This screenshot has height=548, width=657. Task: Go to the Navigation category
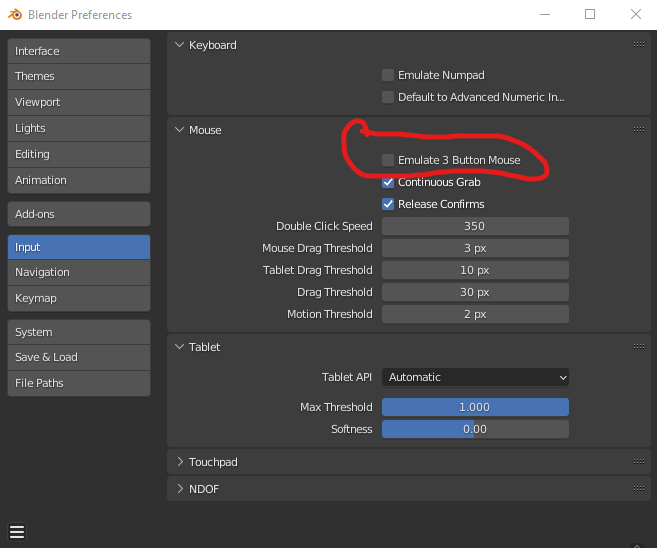(78, 272)
